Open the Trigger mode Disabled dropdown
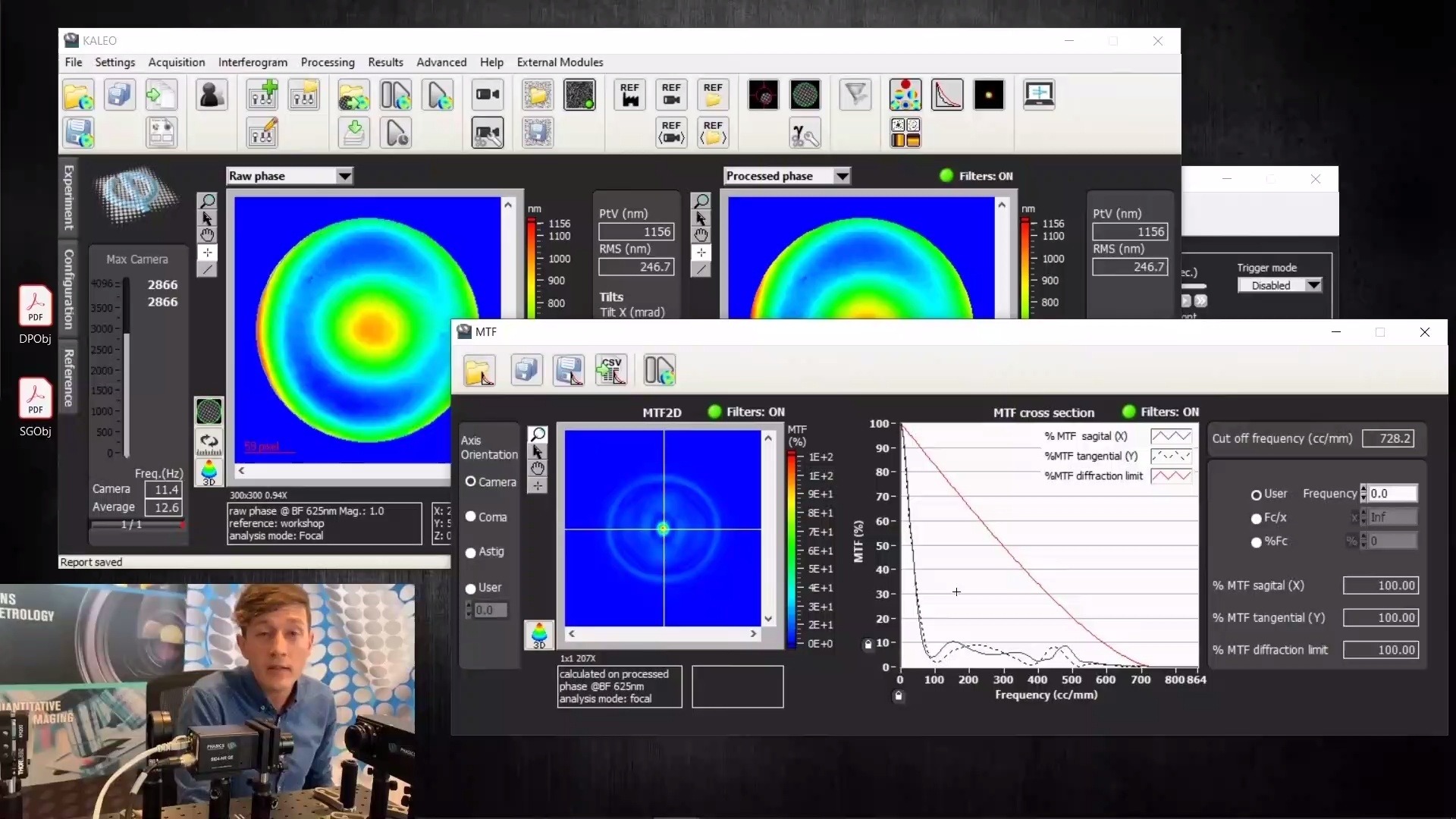The image size is (1456, 819). coord(1313,285)
